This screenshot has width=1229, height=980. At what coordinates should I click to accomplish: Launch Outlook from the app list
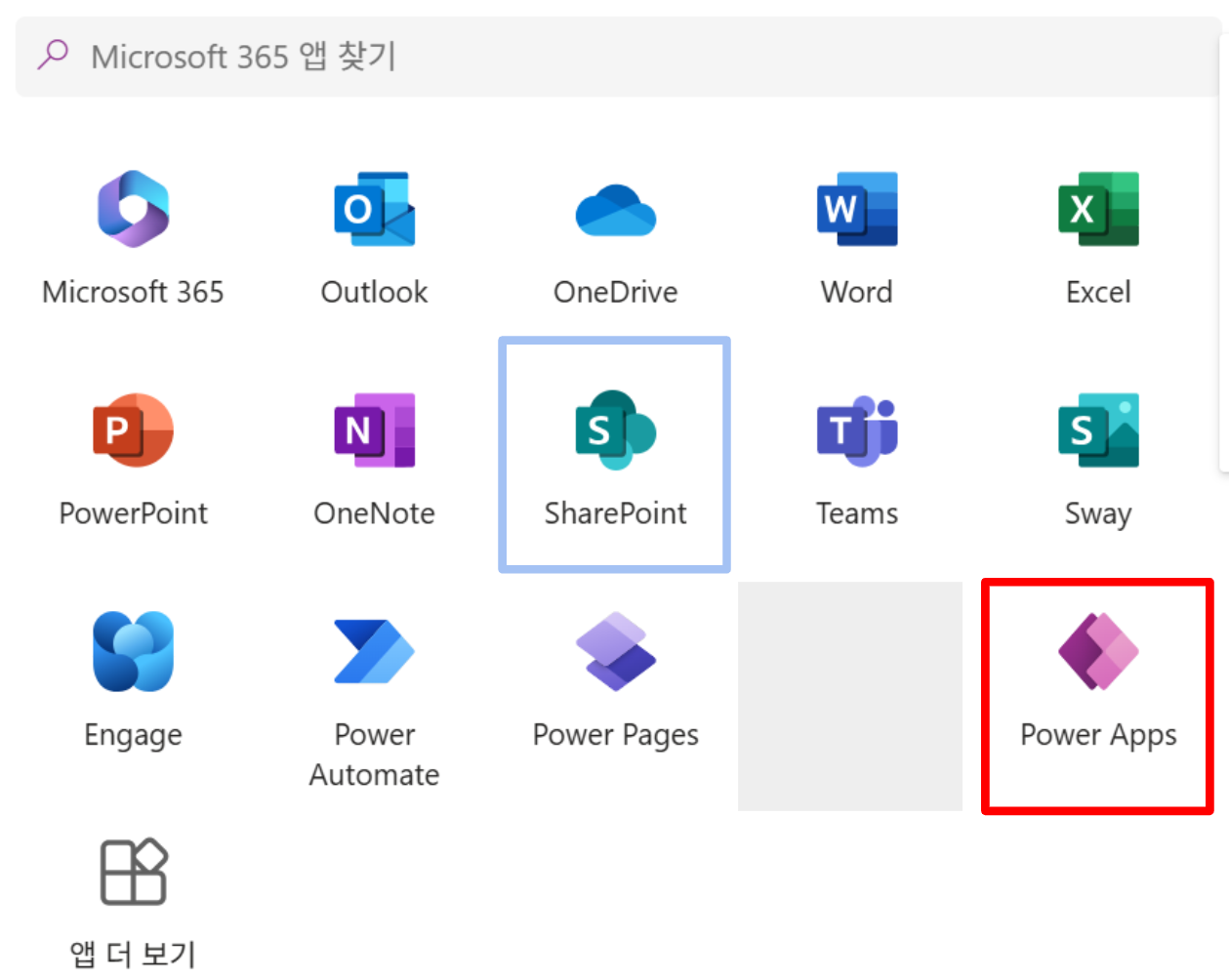375,209
